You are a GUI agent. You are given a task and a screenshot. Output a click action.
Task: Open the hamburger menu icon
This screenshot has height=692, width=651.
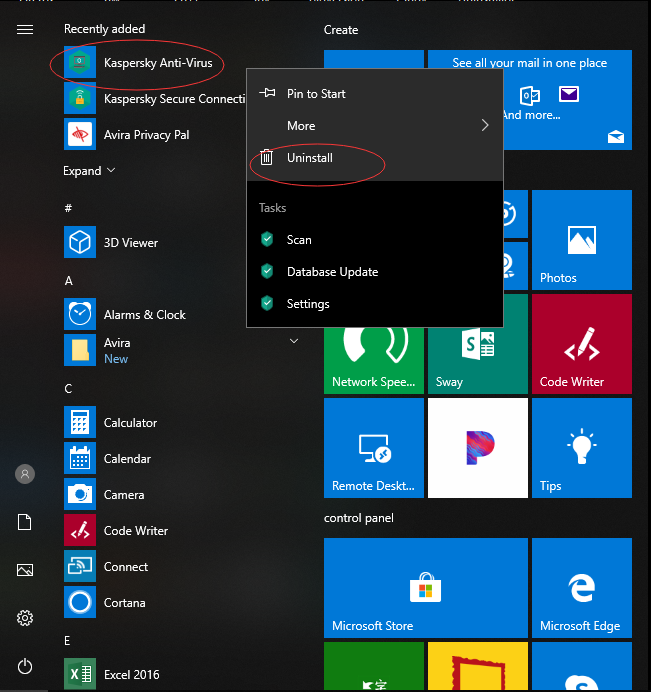(25, 30)
